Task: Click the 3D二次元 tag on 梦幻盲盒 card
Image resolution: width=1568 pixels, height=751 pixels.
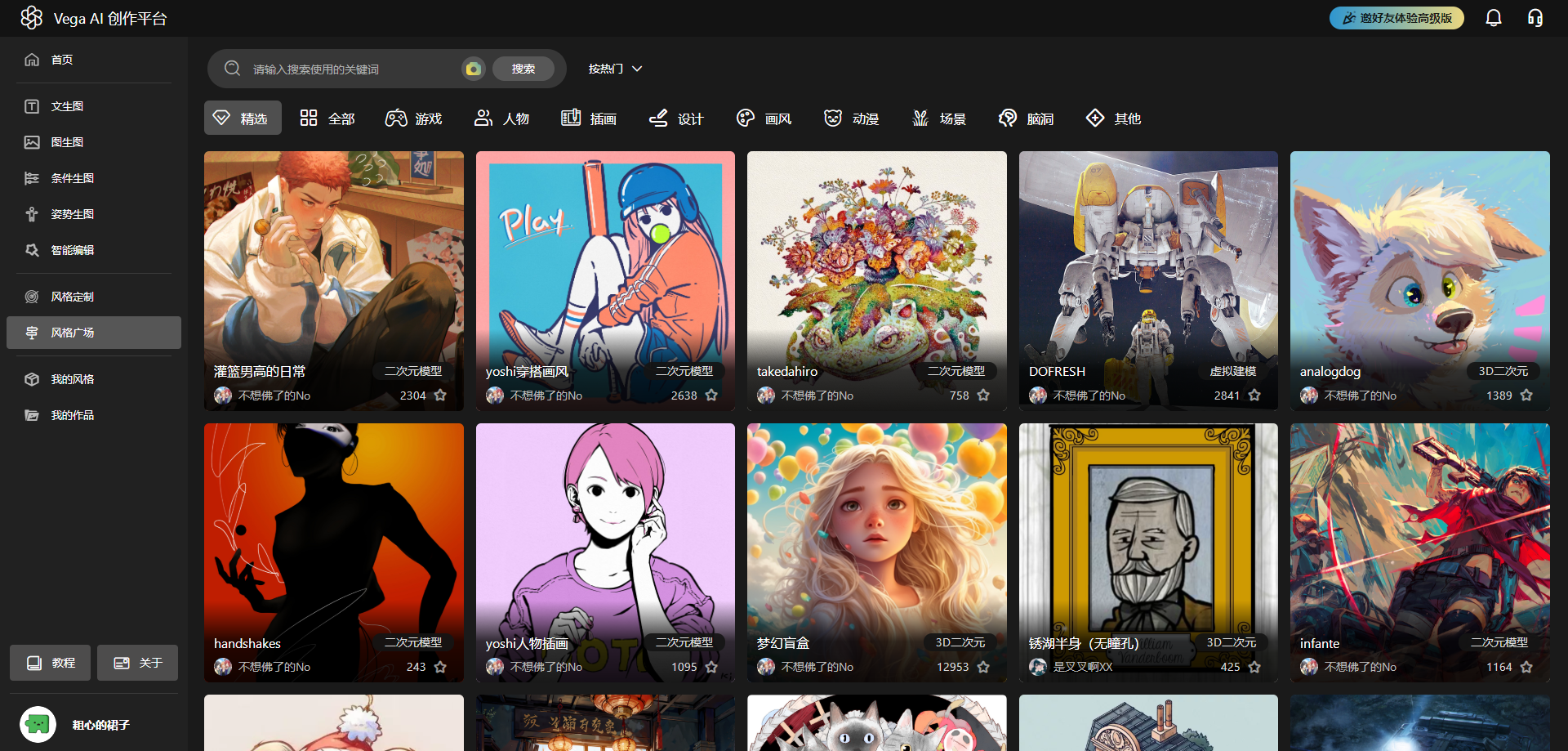Action: click(x=960, y=642)
